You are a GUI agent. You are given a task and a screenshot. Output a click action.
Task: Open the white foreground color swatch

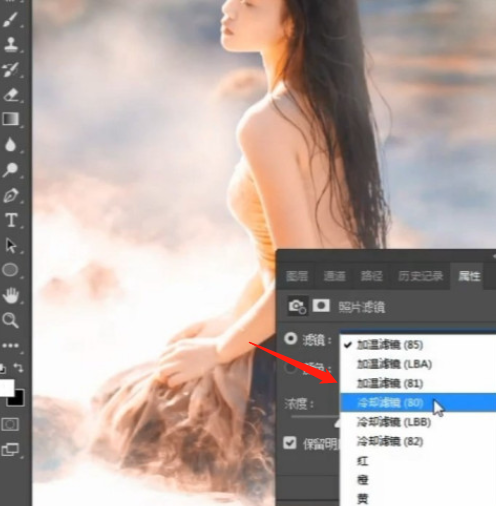(7, 388)
